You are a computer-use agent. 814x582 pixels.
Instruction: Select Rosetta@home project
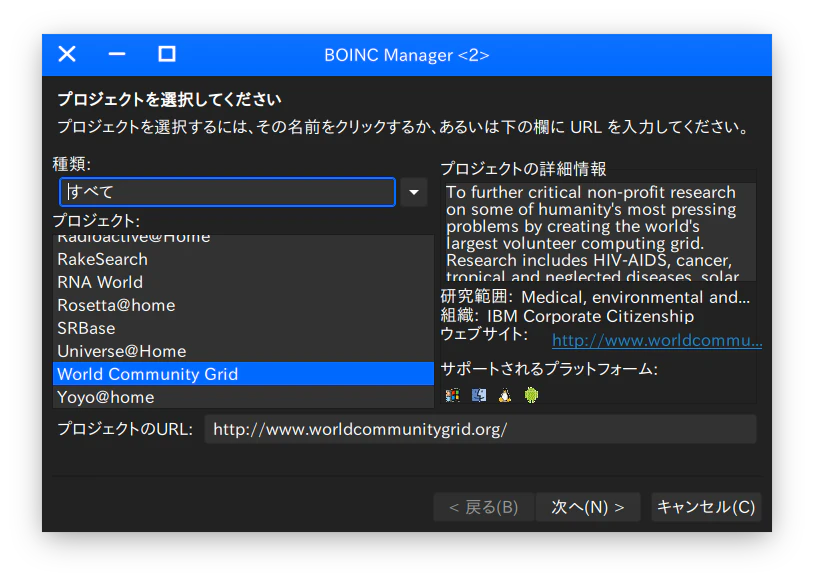243,305
